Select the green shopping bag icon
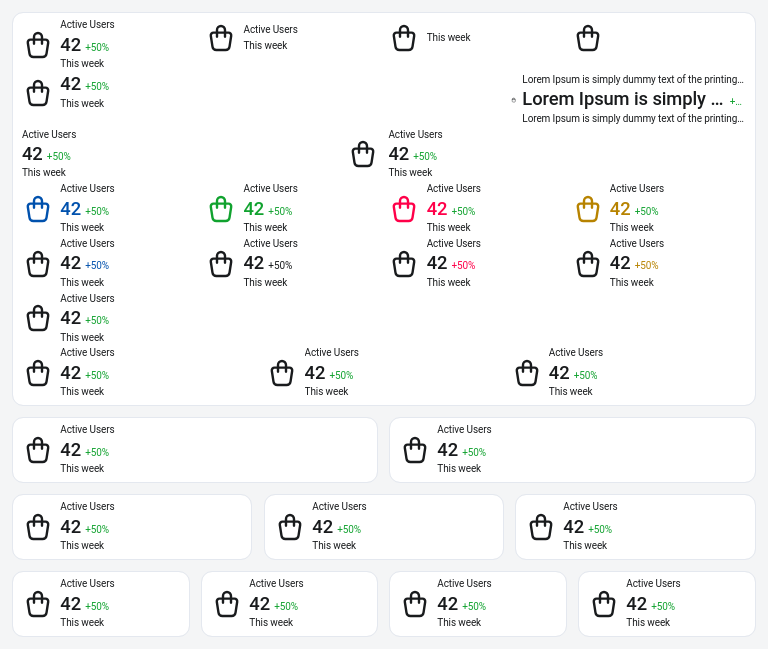Viewport: 768px width, 649px height. (x=221, y=209)
